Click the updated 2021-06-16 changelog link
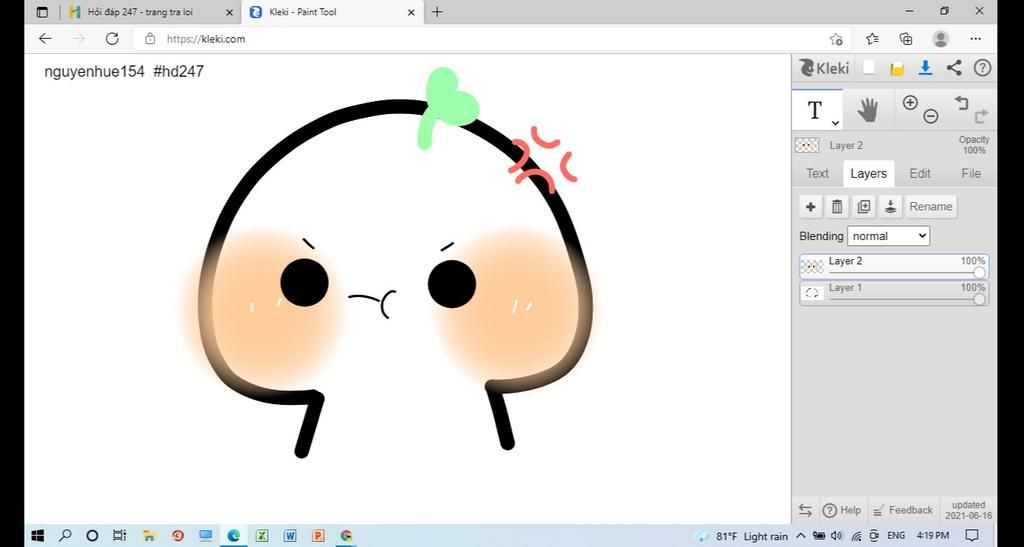 point(968,510)
